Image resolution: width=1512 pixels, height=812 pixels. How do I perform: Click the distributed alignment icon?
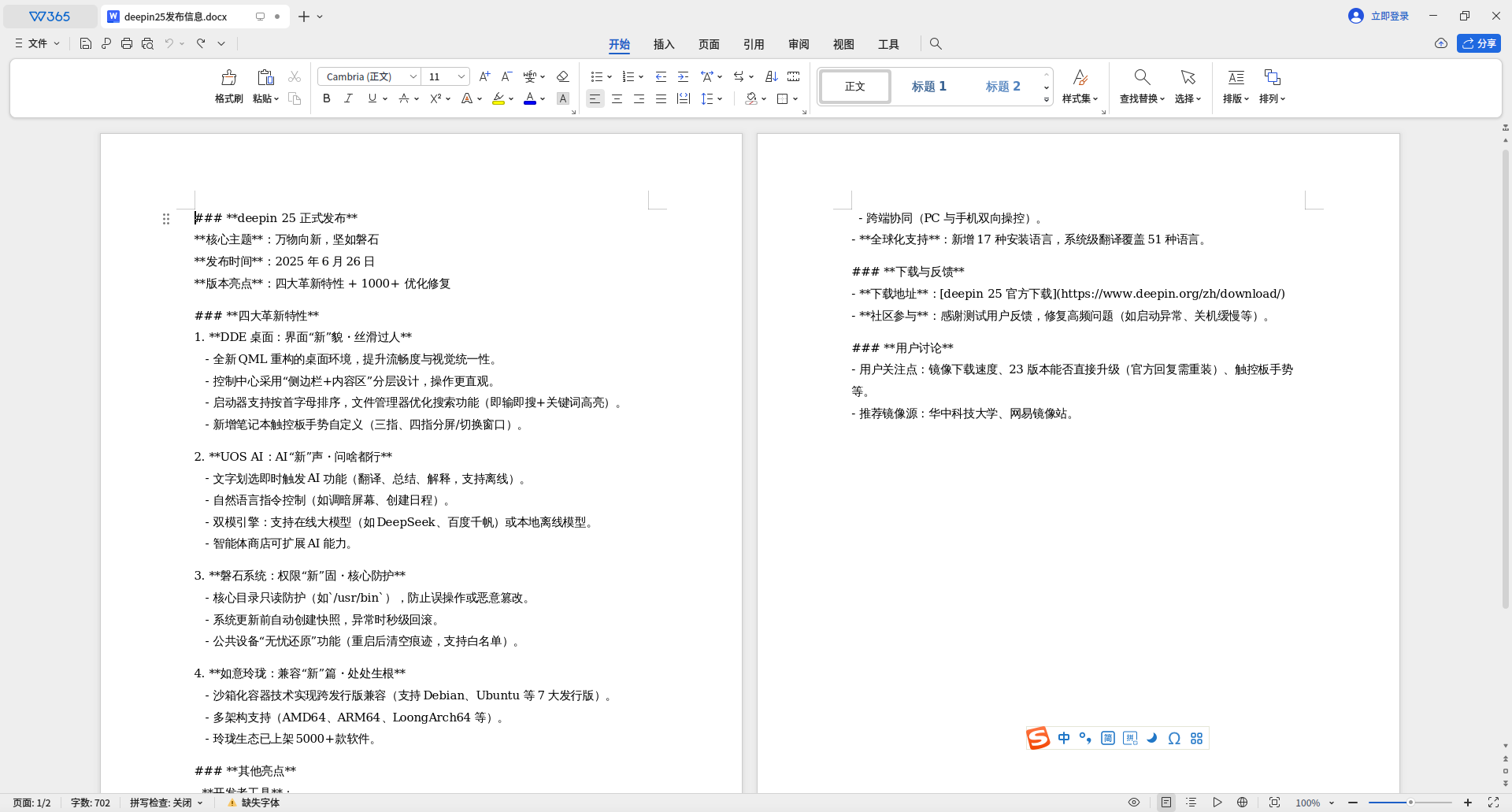[684, 98]
